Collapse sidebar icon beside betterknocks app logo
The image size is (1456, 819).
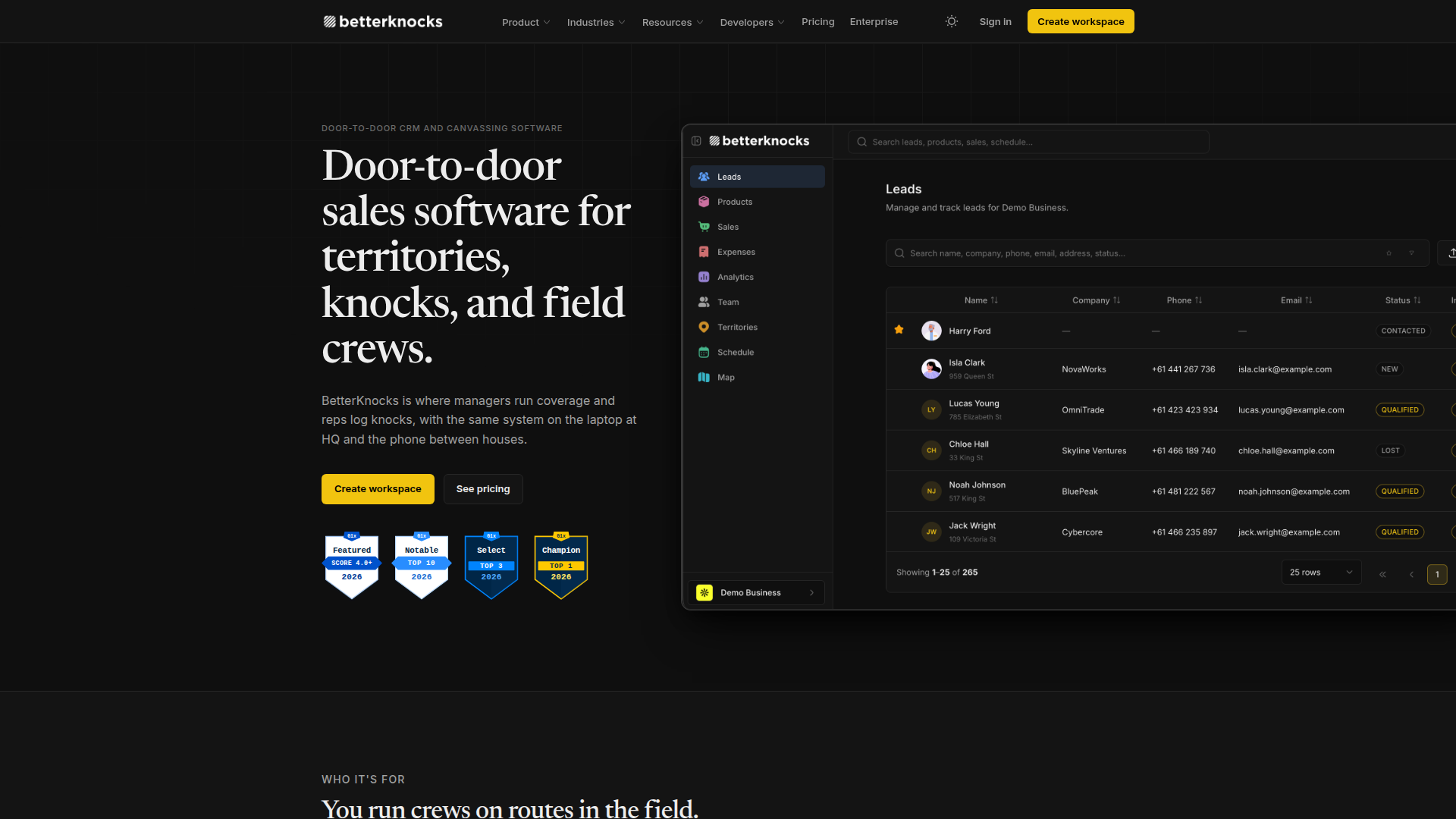[696, 141]
